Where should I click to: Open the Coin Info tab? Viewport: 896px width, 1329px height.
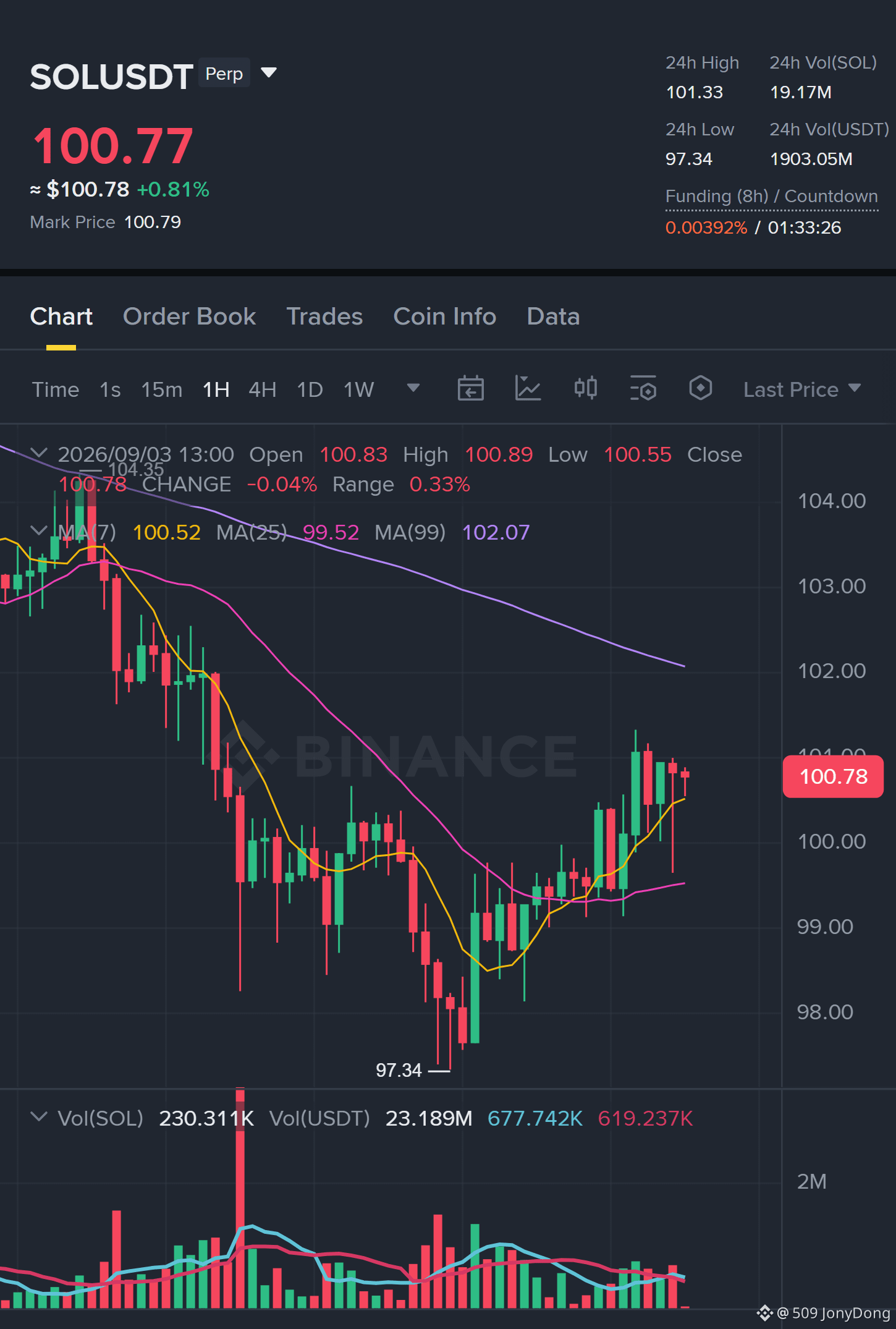pyautogui.click(x=445, y=316)
